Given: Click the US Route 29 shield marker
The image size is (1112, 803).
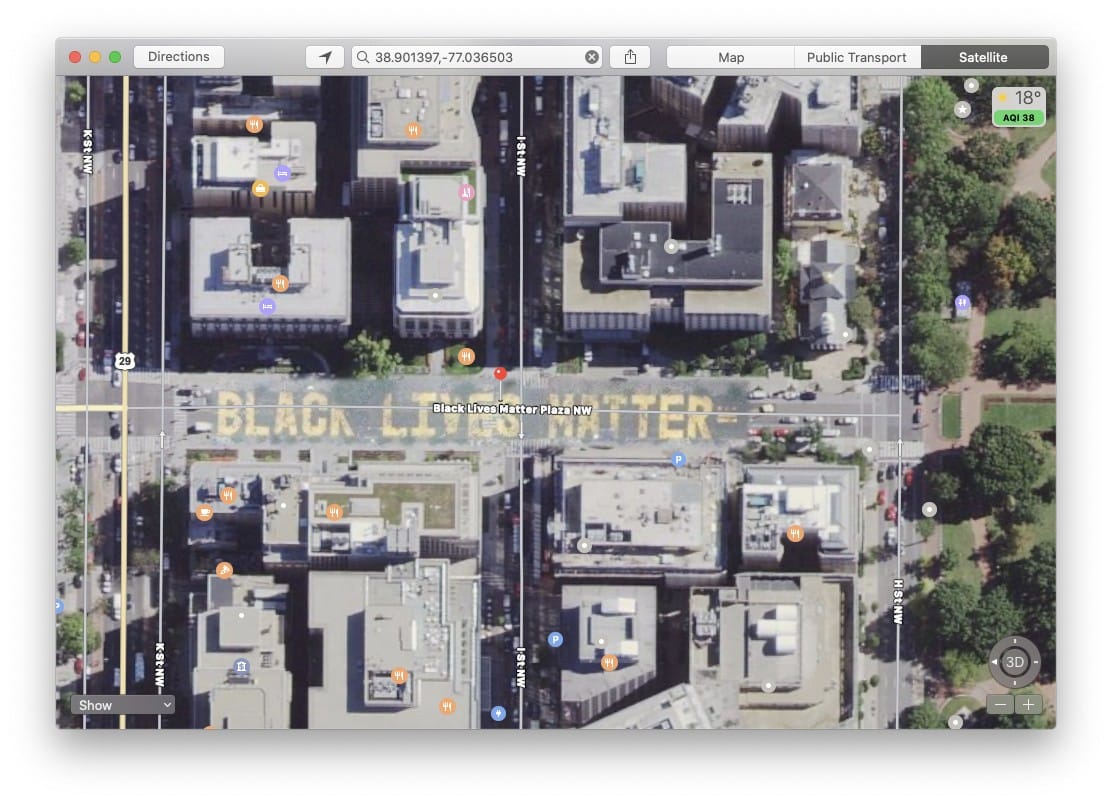Looking at the screenshot, I should (x=124, y=361).
